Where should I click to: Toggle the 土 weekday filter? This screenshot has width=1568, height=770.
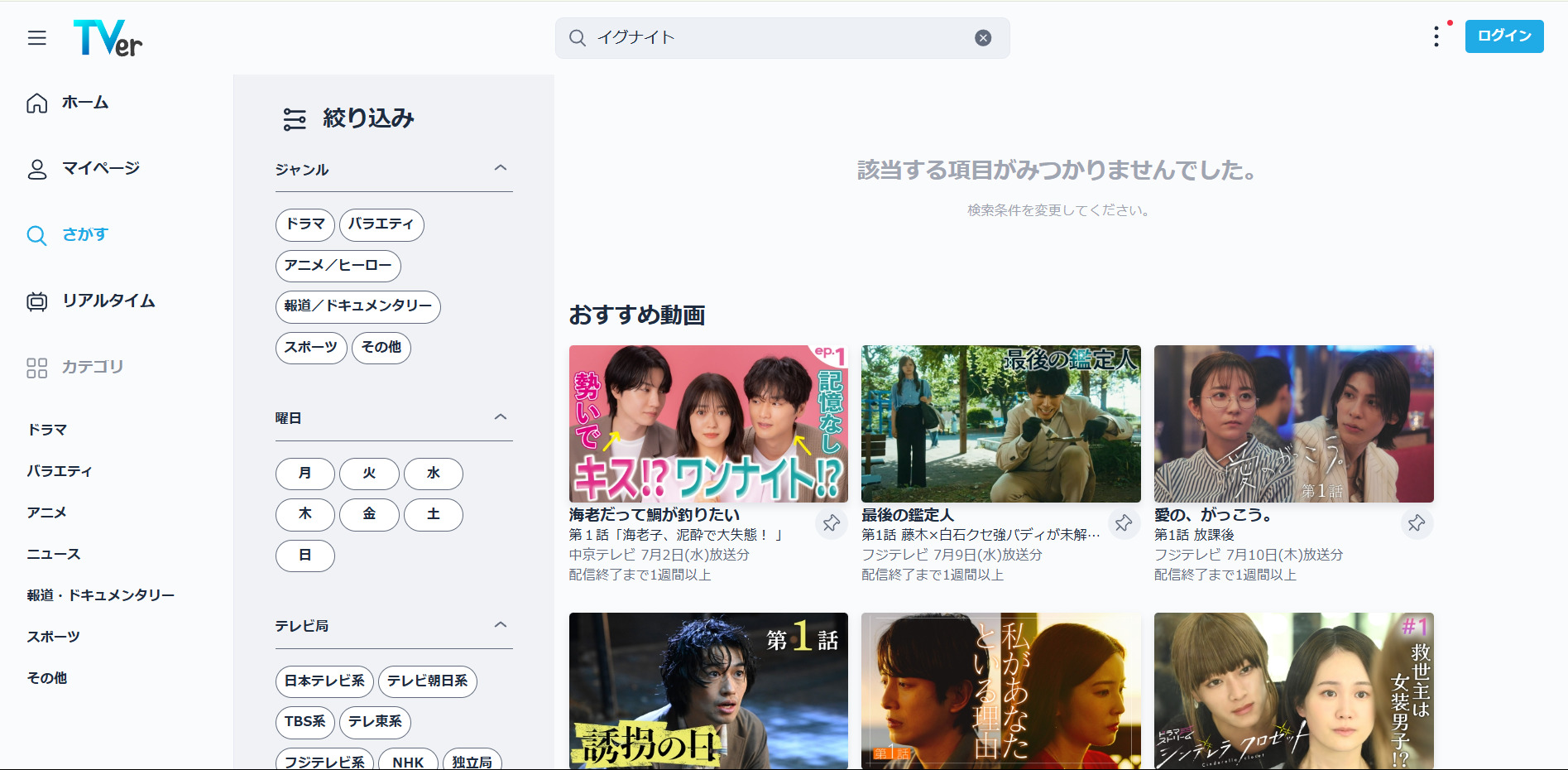point(434,515)
